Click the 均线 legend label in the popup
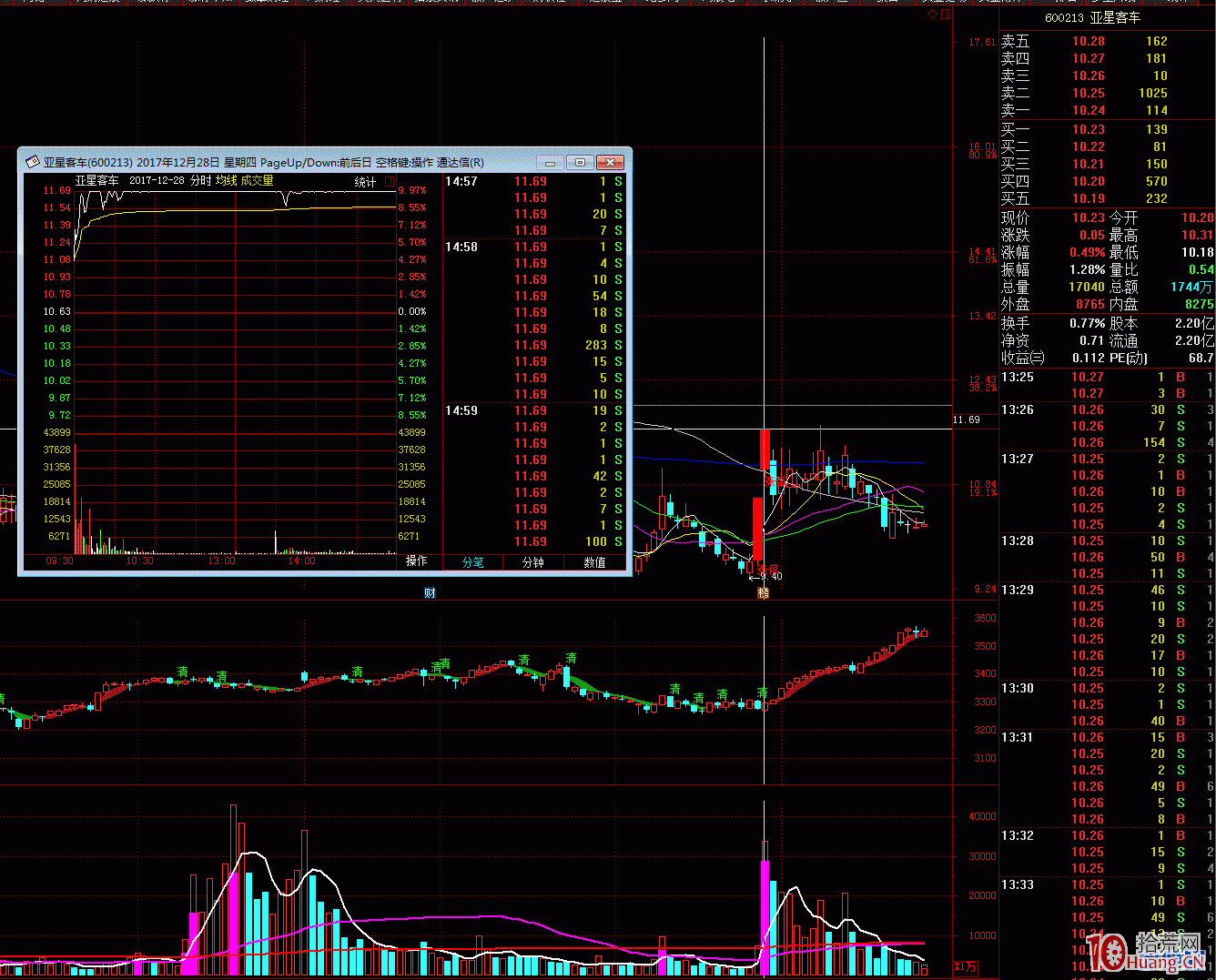 pyautogui.click(x=227, y=180)
